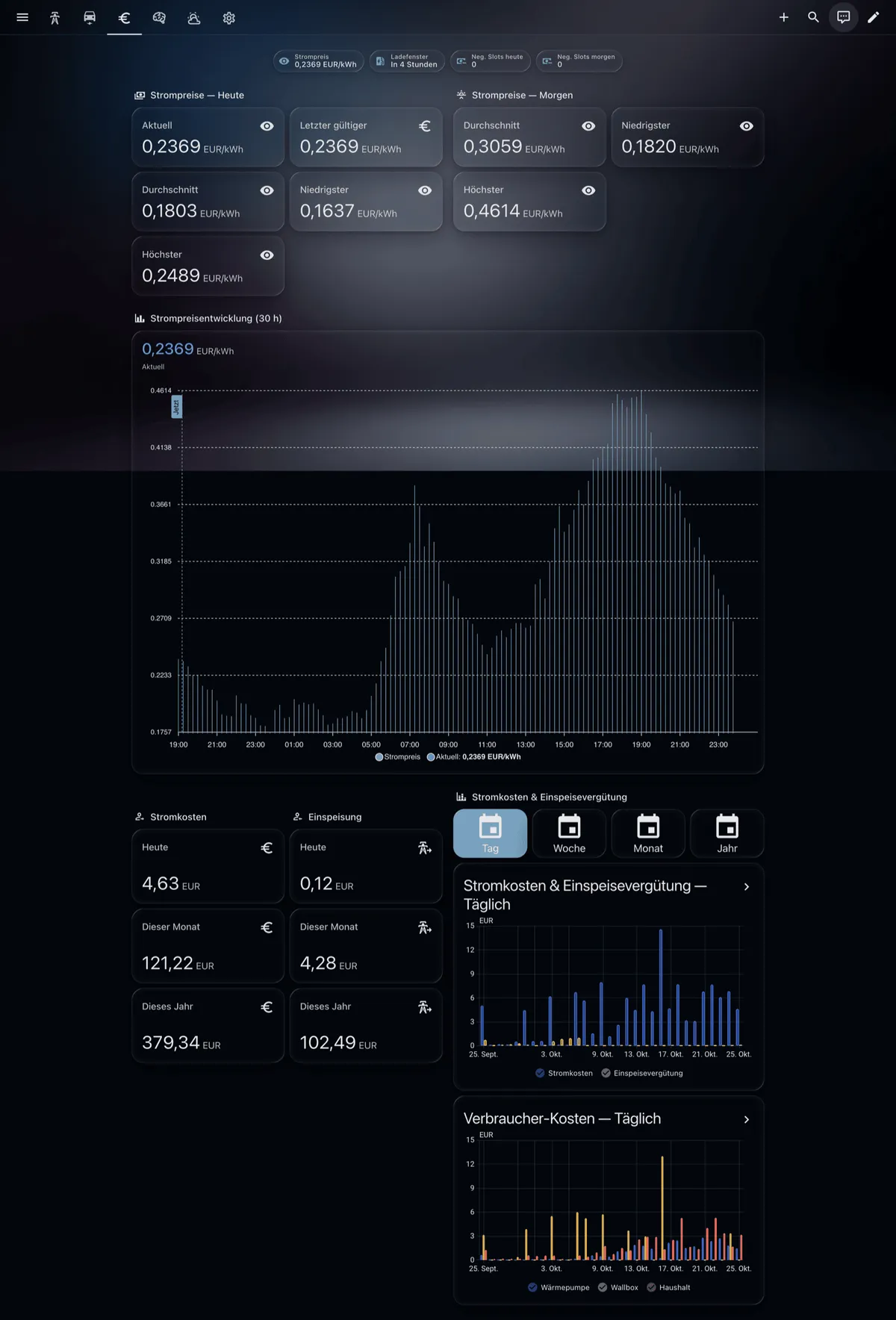Click the plus add icon
The image size is (896, 1320).
784,17
